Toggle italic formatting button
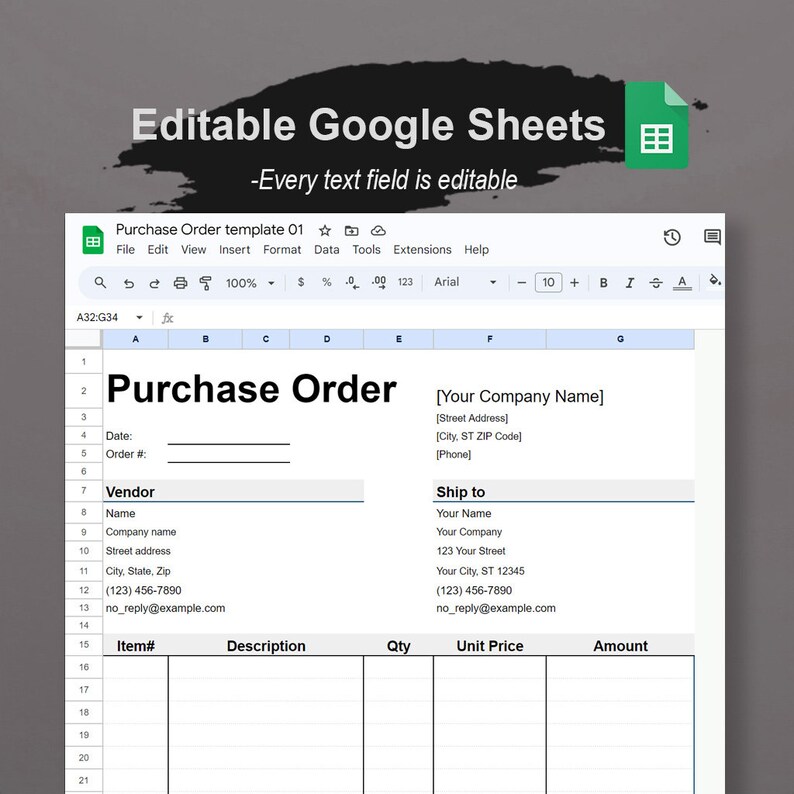Viewport: 794px width, 794px height. (x=629, y=283)
